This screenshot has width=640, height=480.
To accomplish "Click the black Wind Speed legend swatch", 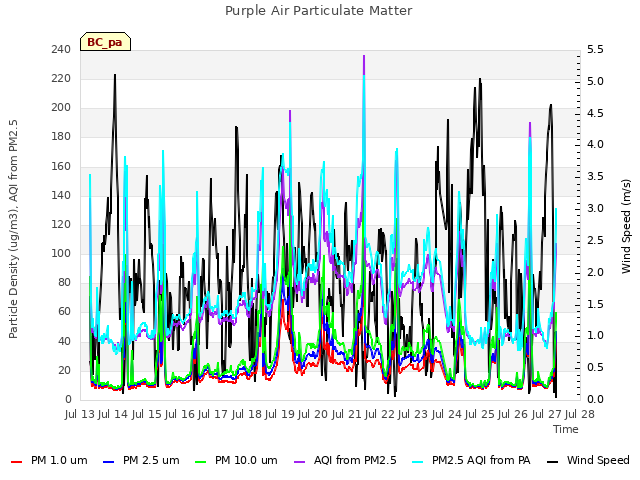I will coord(552,462).
